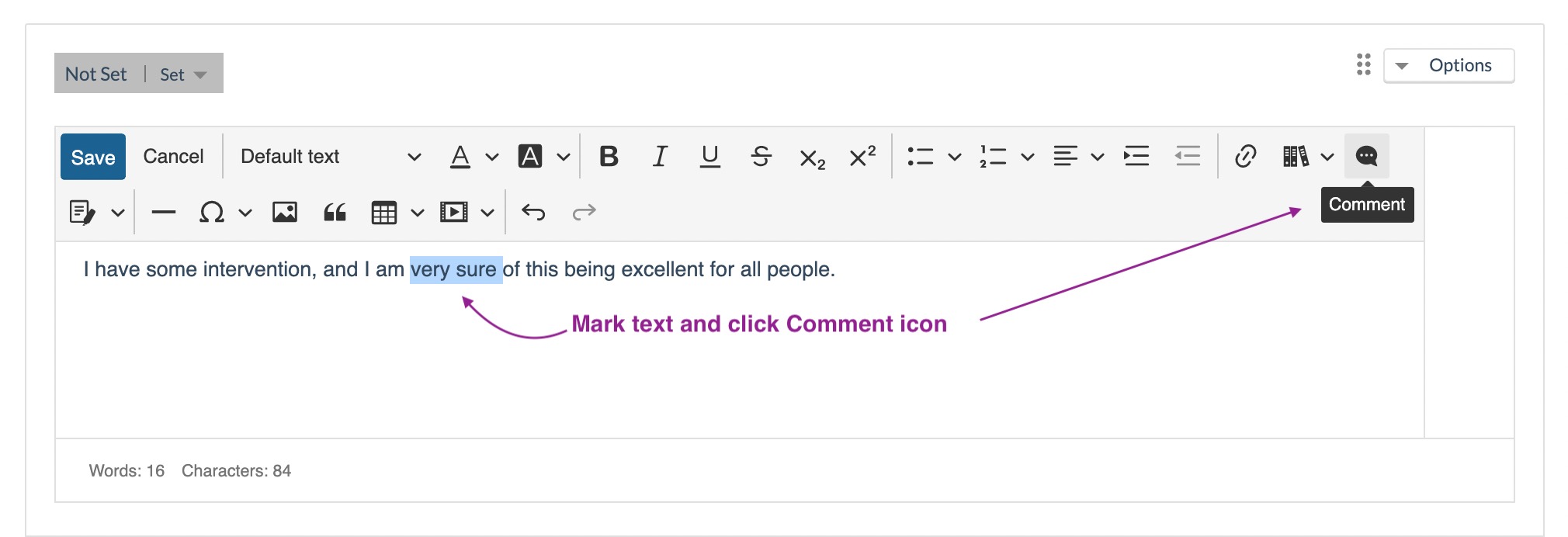Click the Comment speech bubble icon
Image resolution: width=1568 pixels, height=537 pixels.
tap(1366, 156)
